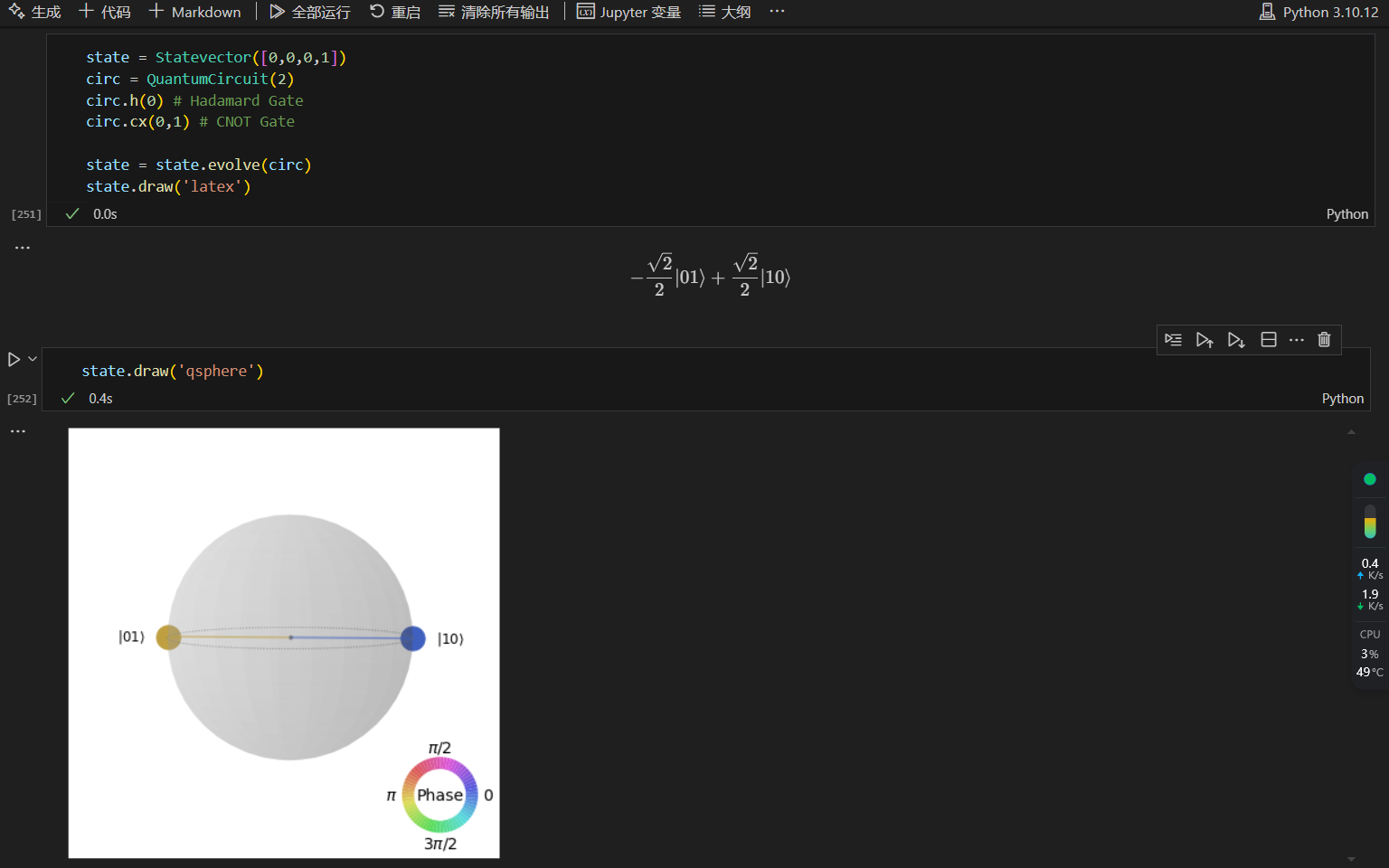The width and height of the screenshot is (1389, 868).
Task: Click the state.draw('qsphere') code line
Action: (x=173, y=372)
